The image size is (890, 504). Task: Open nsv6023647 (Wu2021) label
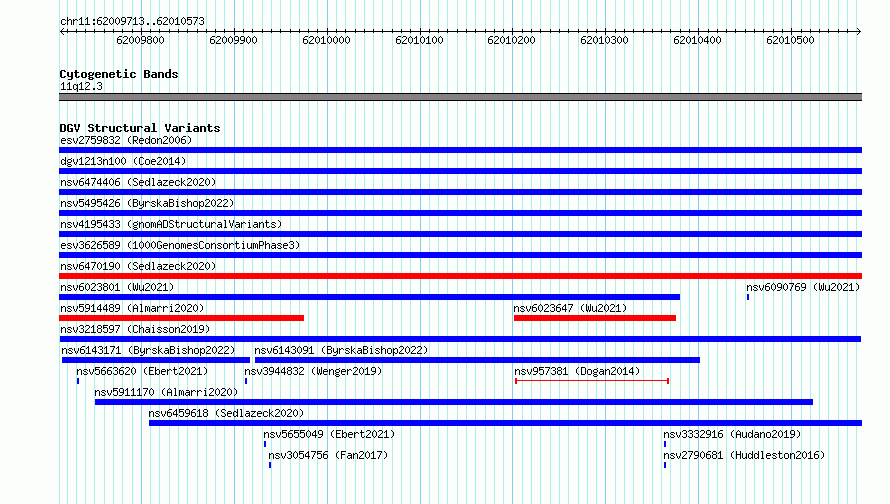click(570, 308)
